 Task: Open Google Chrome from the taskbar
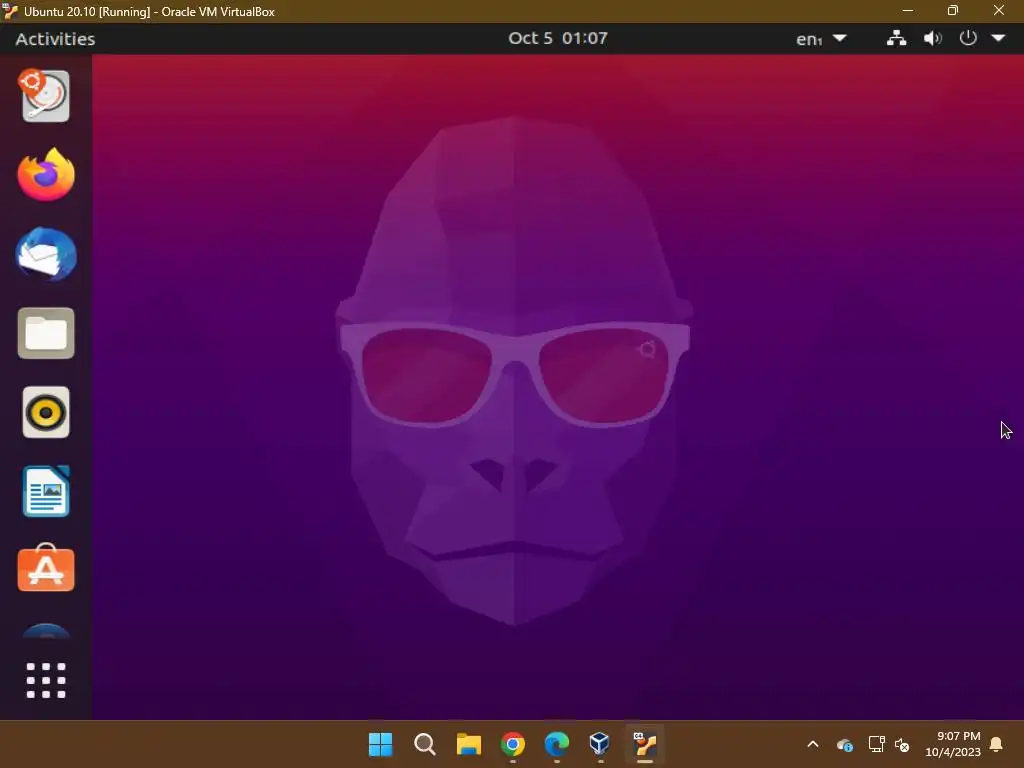click(x=513, y=744)
